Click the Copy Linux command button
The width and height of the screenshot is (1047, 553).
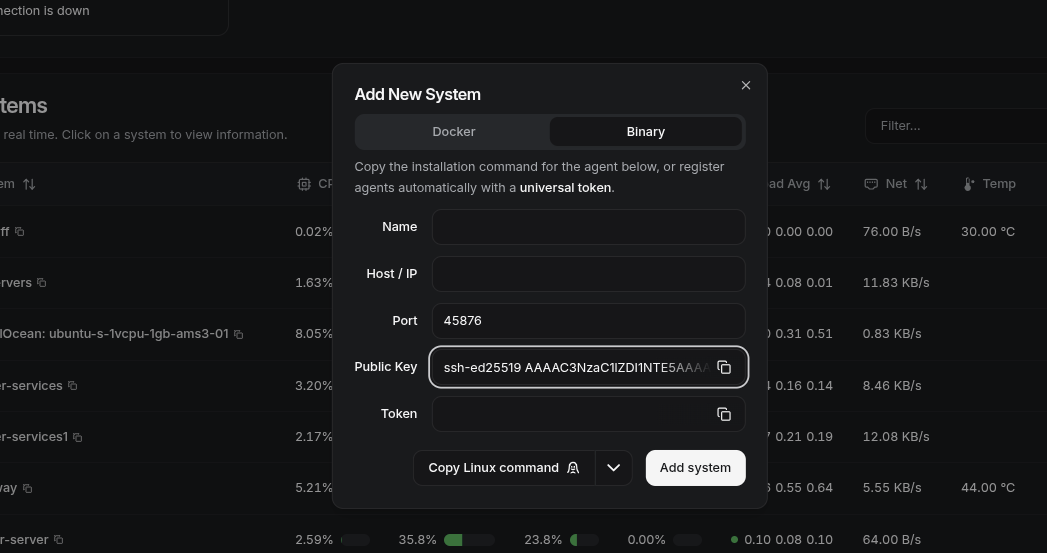point(503,468)
